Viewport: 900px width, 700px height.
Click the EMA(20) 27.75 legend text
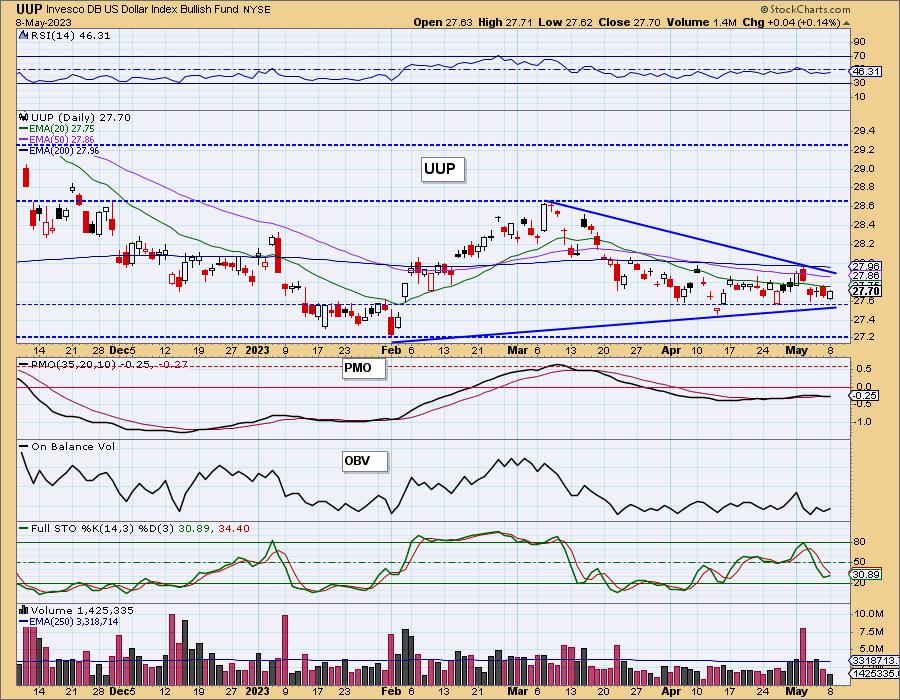(x=61, y=129)
